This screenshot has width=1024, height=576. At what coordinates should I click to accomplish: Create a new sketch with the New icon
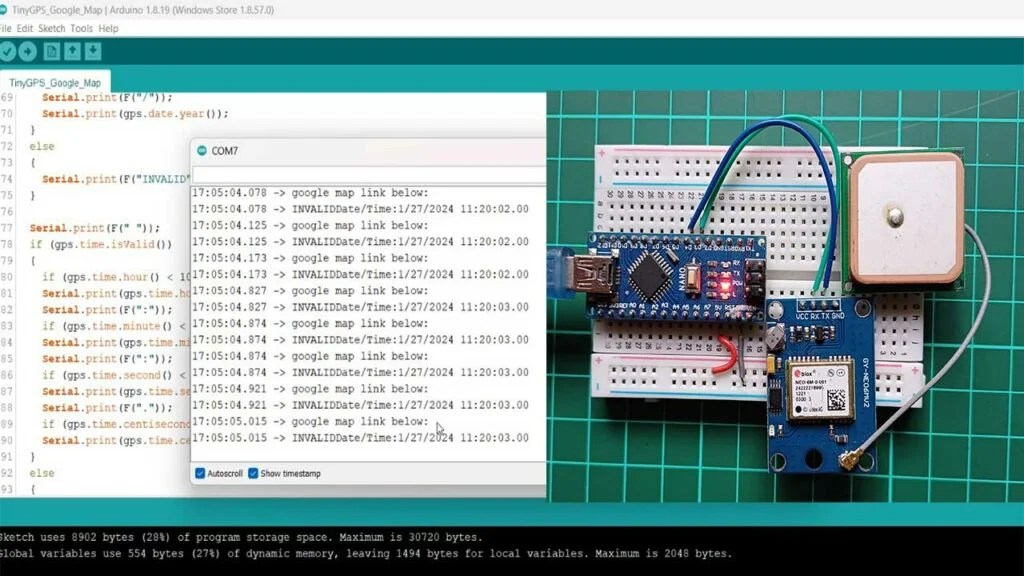coord(51,51)
